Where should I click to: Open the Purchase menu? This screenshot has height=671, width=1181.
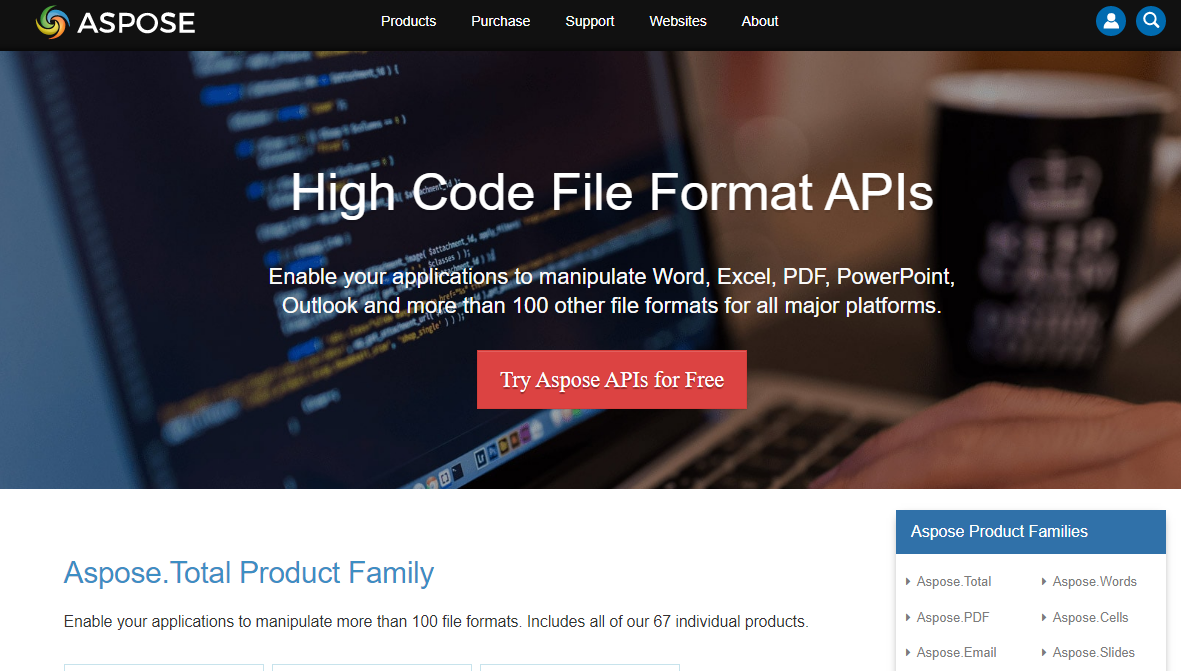click(500, 21)
